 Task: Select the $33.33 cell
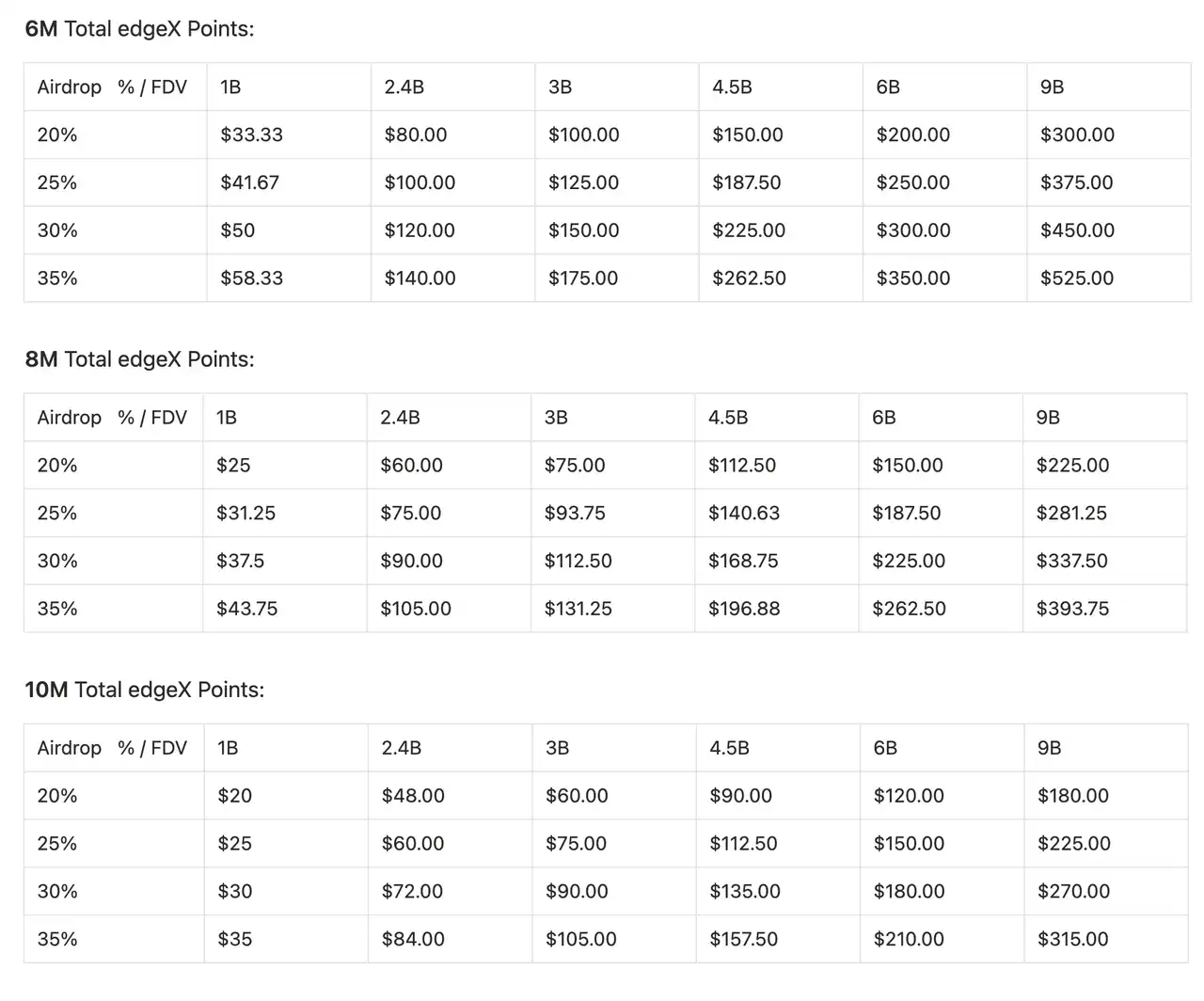coord(251,135)
